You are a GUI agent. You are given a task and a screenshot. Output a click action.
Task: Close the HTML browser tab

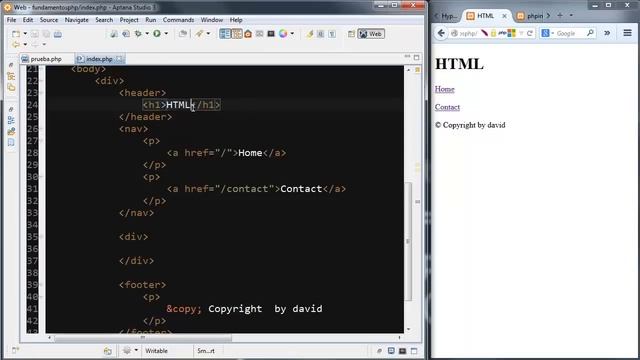click(504, 16)
